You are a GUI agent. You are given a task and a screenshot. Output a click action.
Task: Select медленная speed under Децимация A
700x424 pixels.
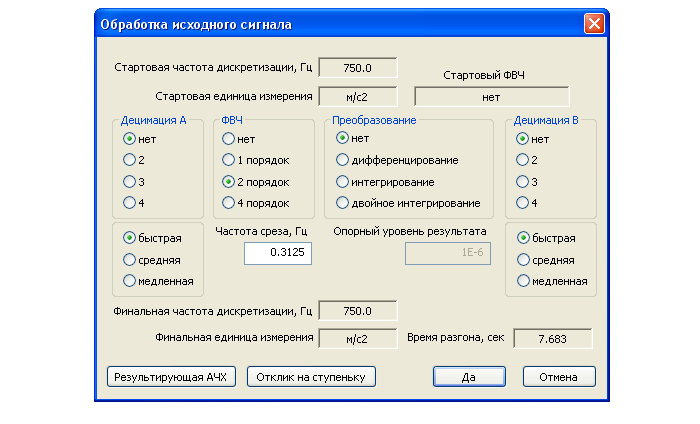(128, 281)
